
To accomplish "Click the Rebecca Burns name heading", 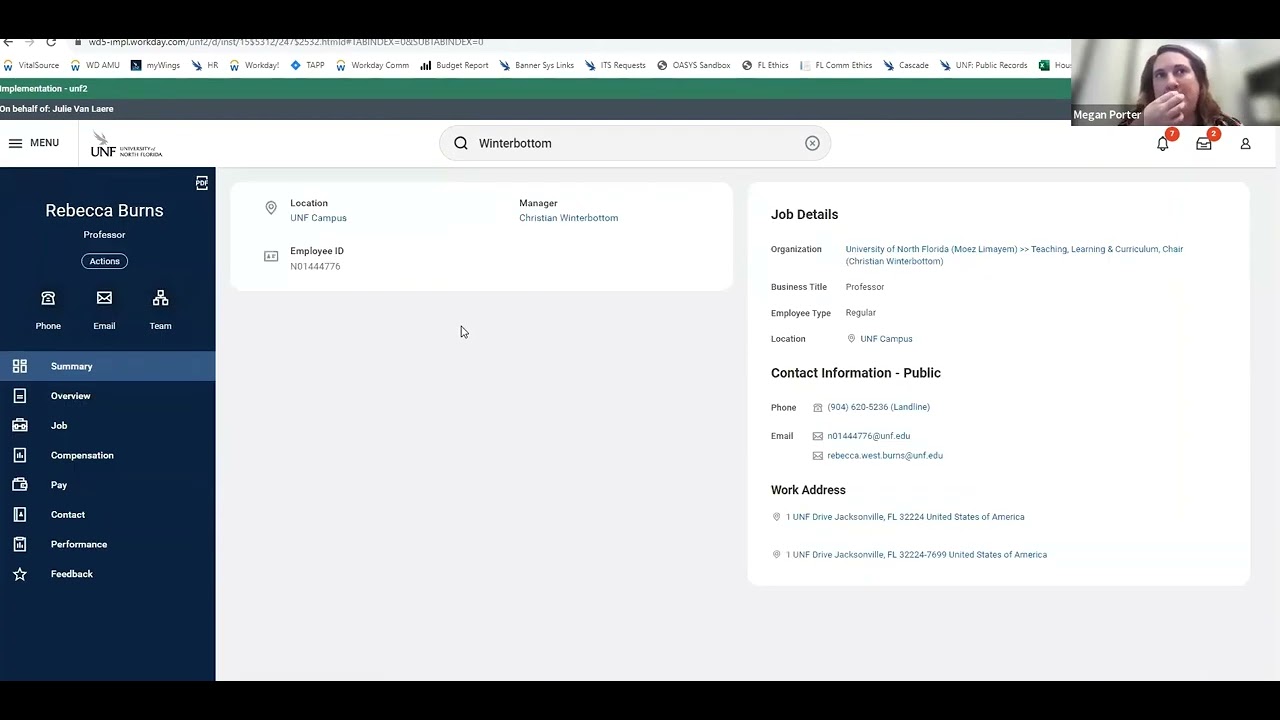I will tap(104, 210).
